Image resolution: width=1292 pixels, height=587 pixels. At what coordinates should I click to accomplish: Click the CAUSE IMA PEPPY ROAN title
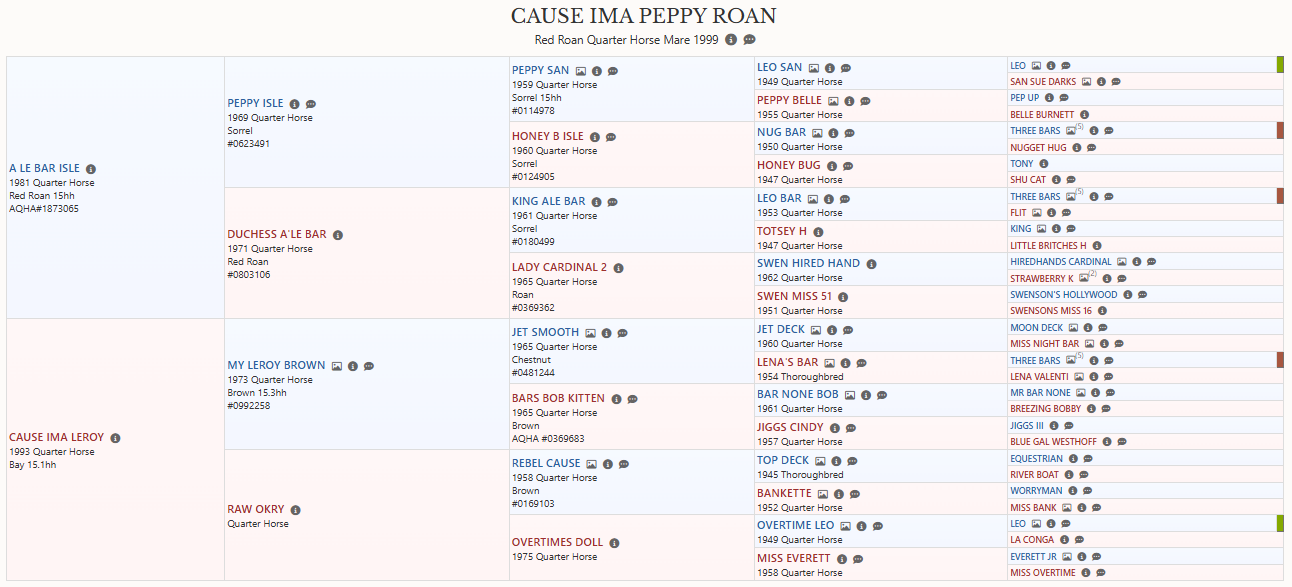[644, 16]
